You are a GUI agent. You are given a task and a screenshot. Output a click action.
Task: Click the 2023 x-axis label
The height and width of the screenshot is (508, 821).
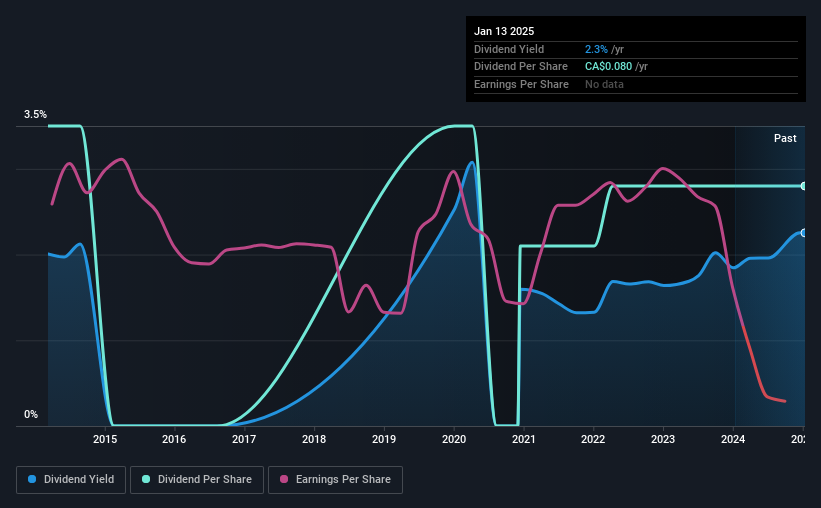click(663, 439)
